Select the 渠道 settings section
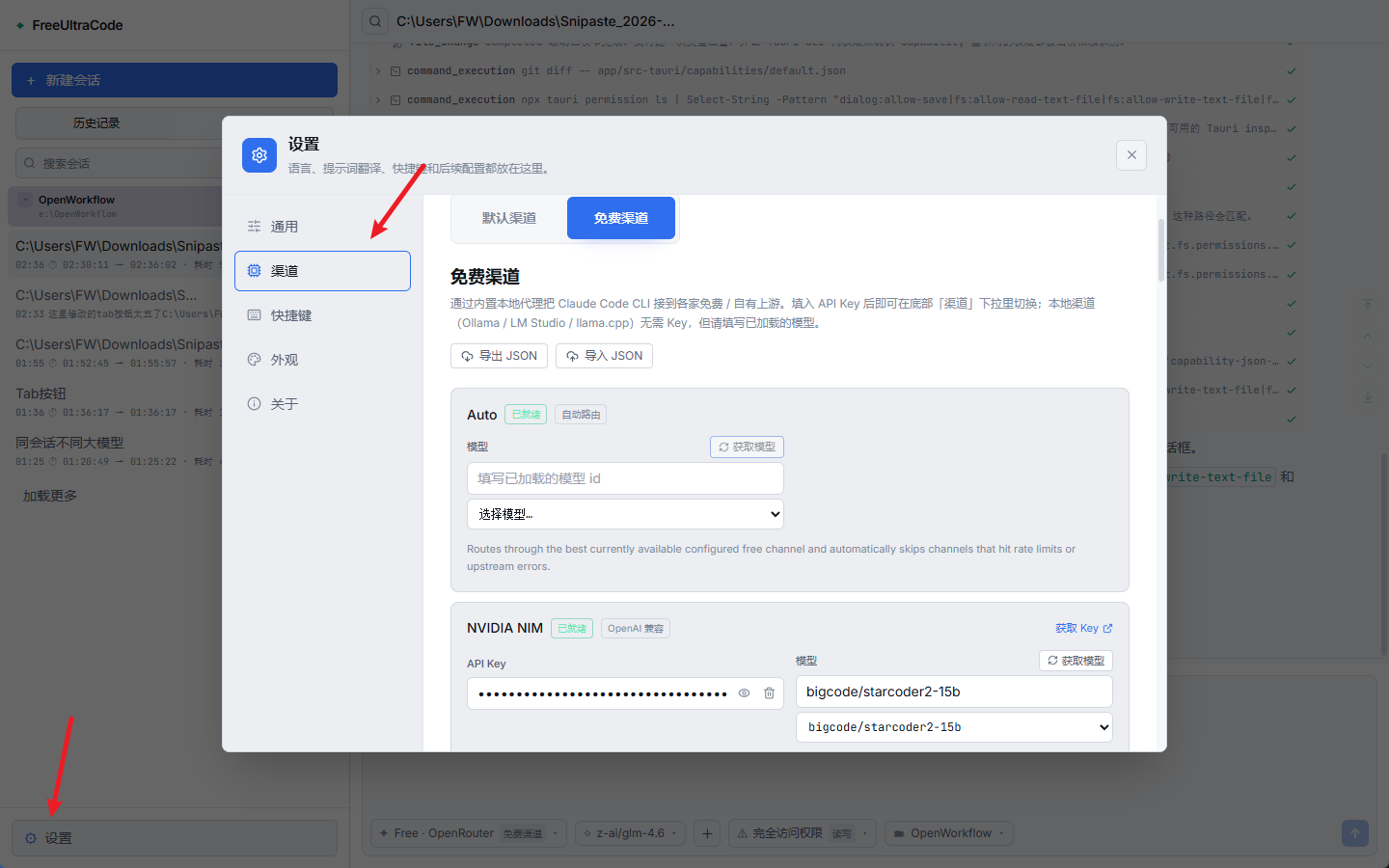The height and width of the screenshot is (868, 1389). pyautogui.click(x=322, y=271)
